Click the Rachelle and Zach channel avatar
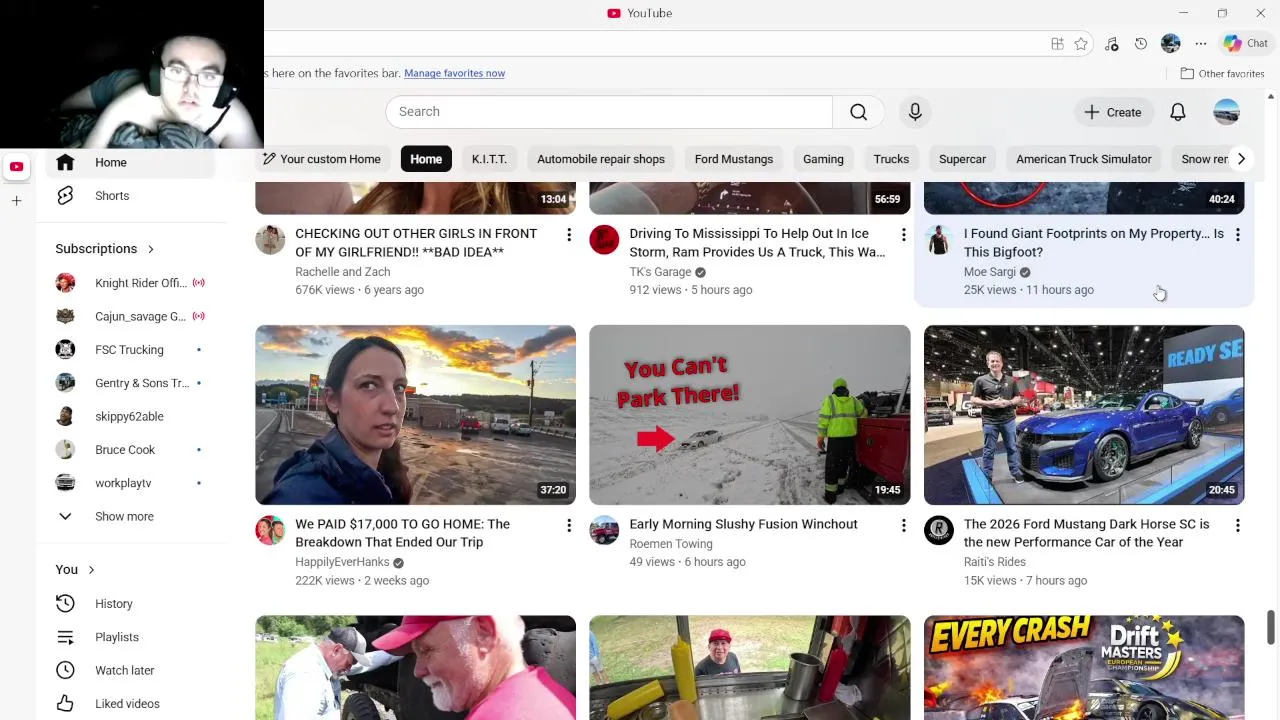 click(x=270, y=240)
